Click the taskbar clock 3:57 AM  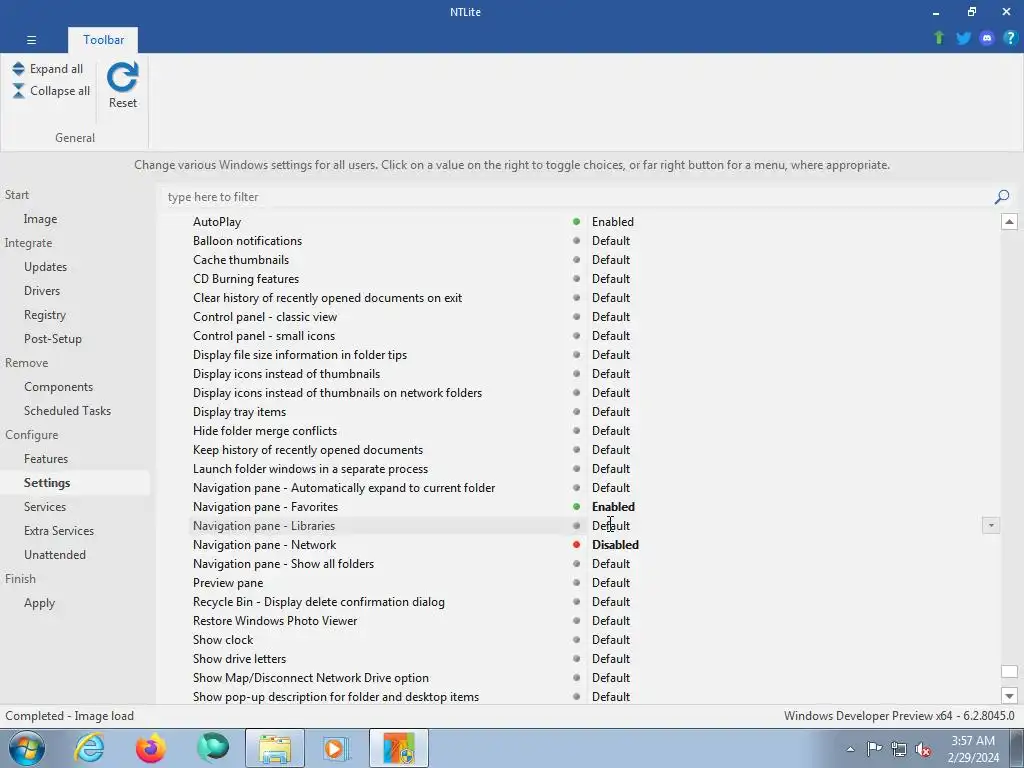point(973,741)
